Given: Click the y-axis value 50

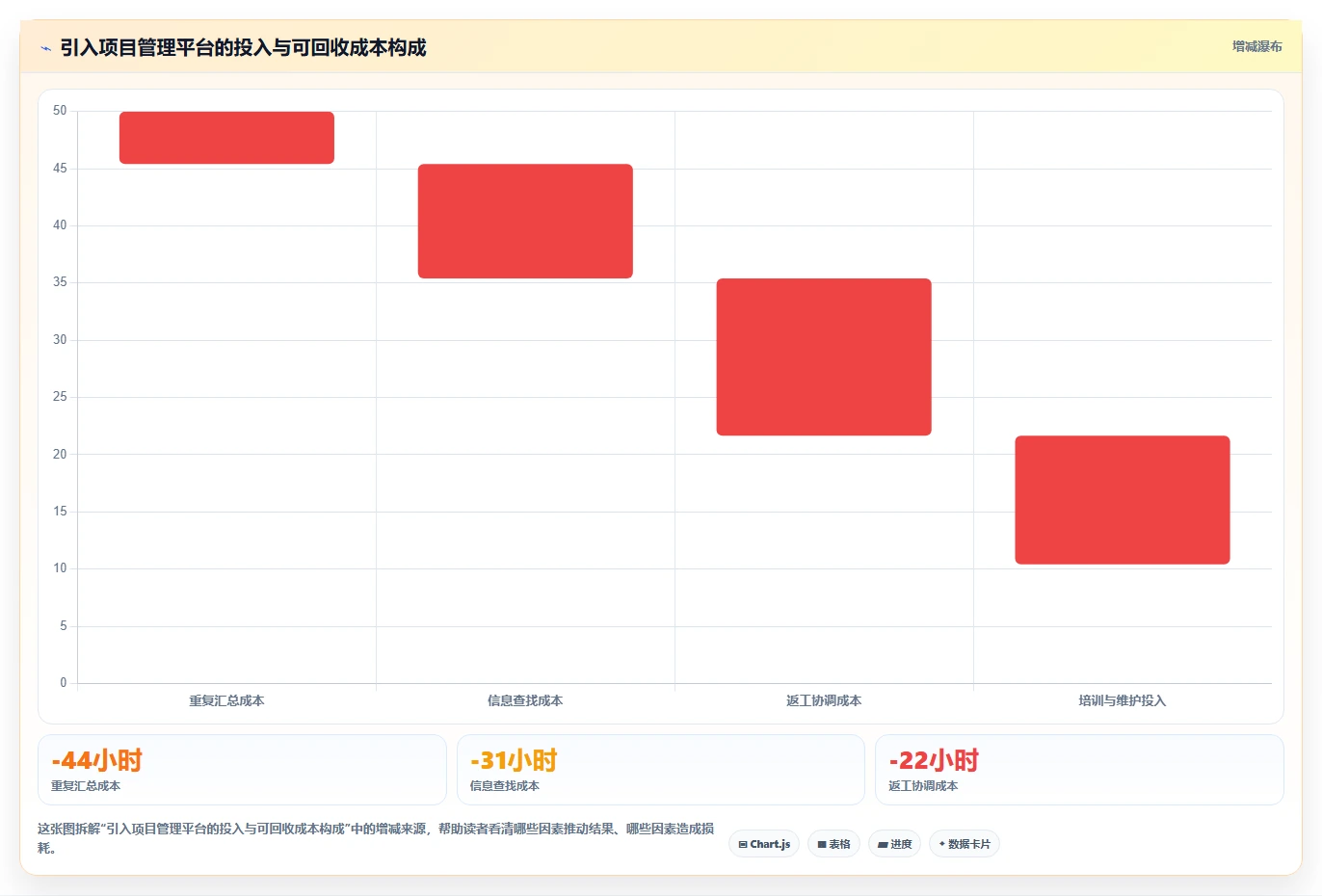Looking at the screenshot, I should click(60, 111).
